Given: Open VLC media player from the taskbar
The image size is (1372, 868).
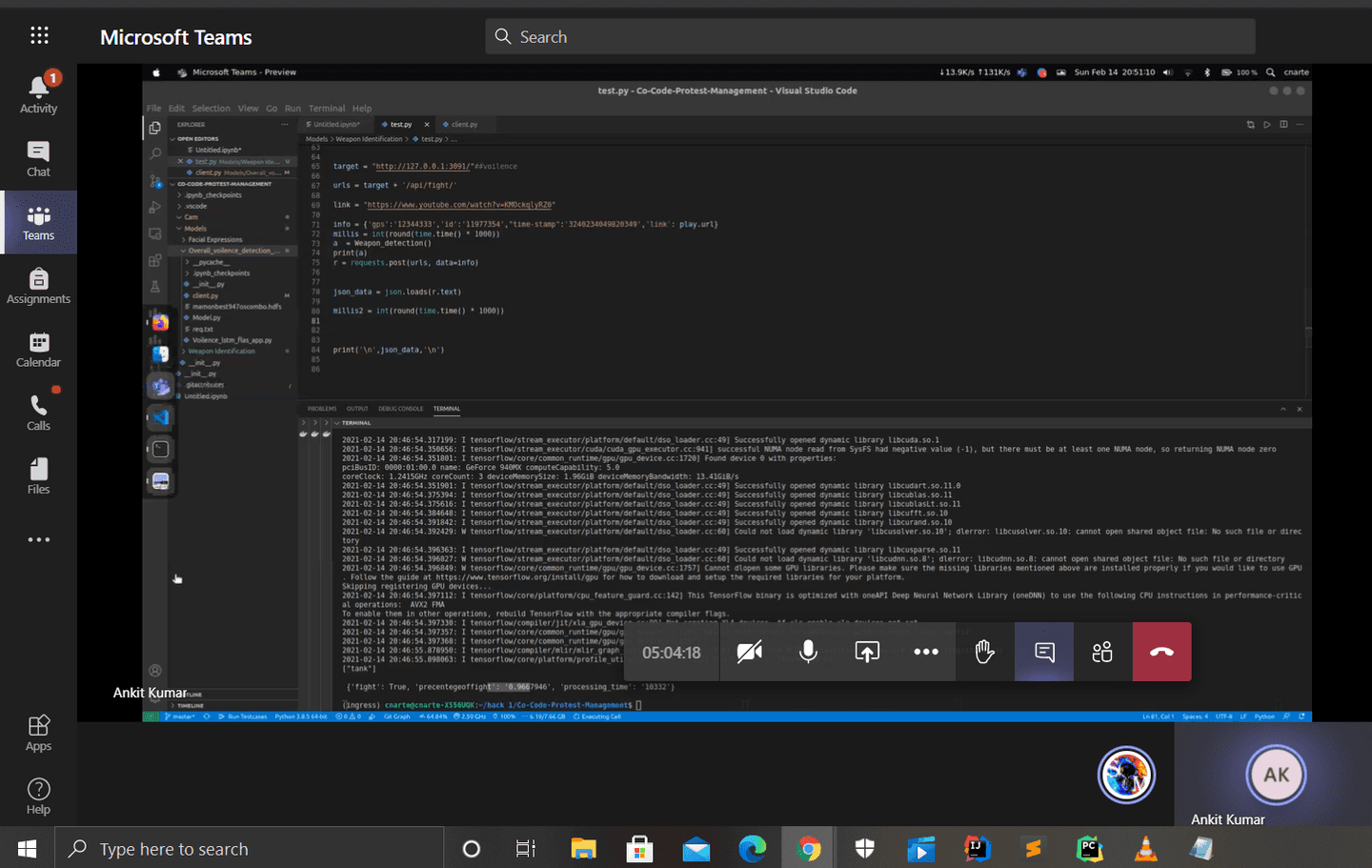Looking at the screenshot, I should point(1145,848).
